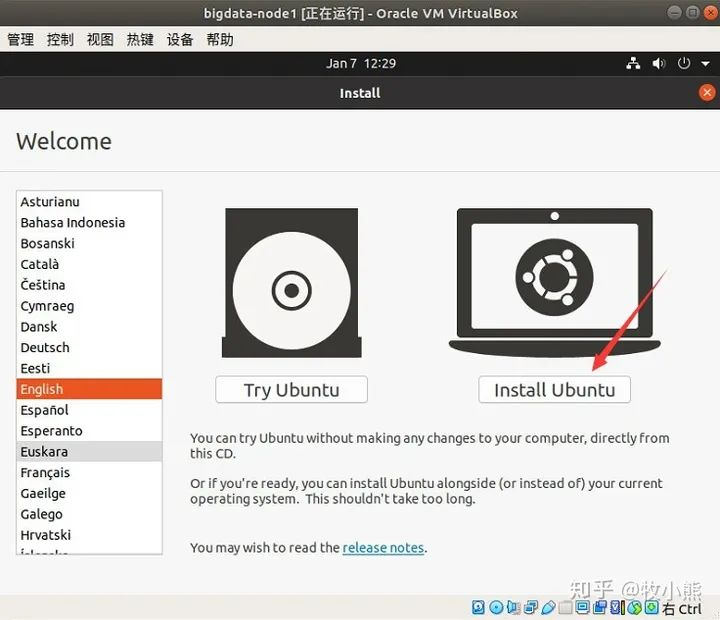Click the keyboard capture green arrow icon
Screen dimensions: 720x620
point(652,607)
